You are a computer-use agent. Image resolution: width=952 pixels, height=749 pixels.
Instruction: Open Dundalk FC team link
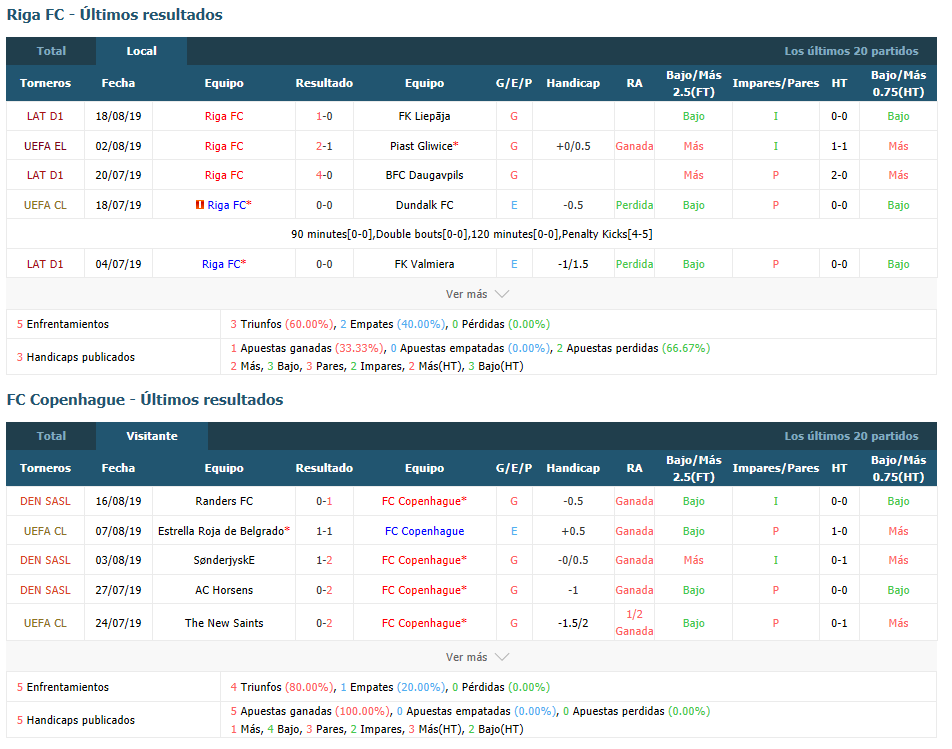(x=424, y=205)
